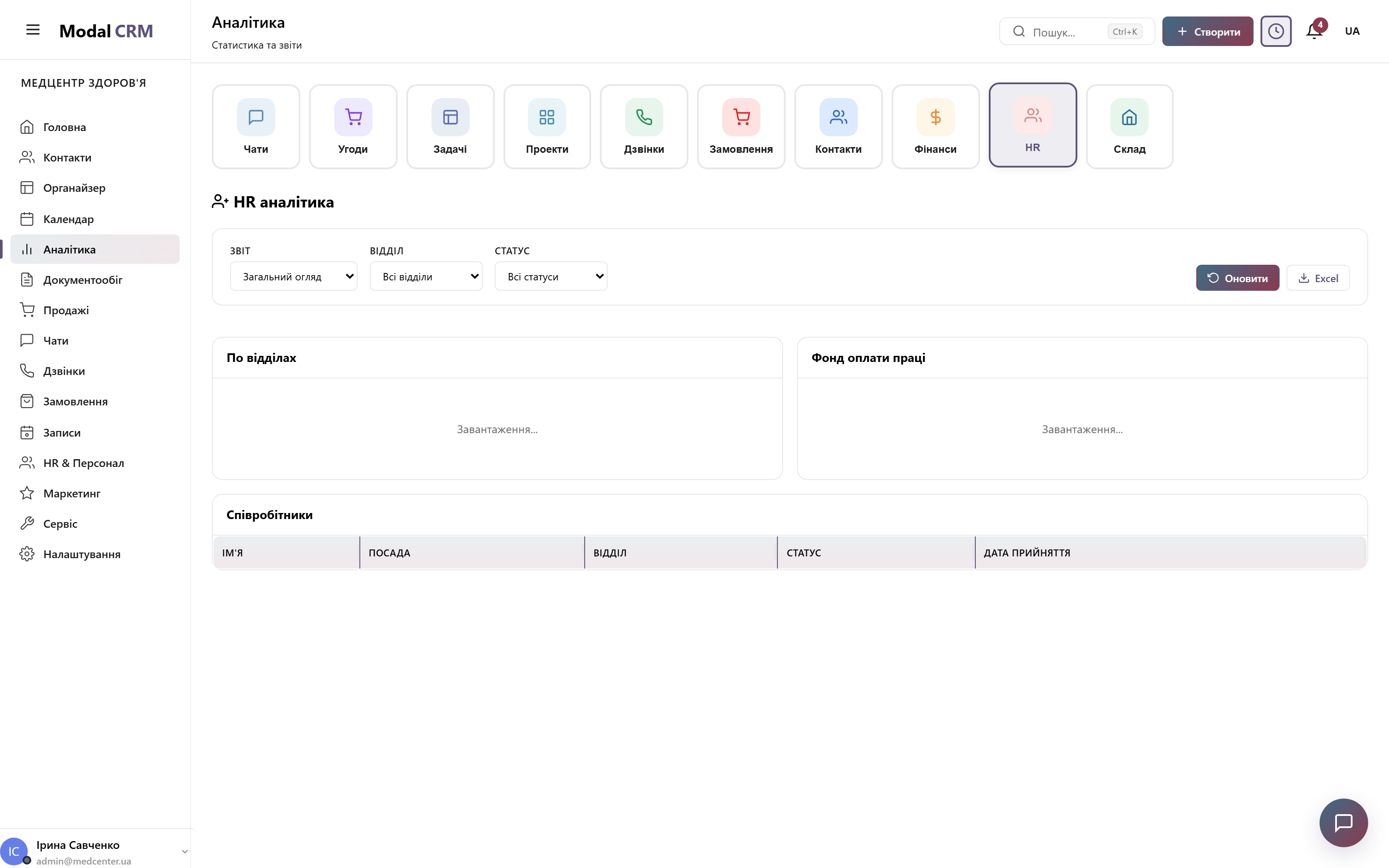
Task: Sort by the ВІДДІЛ column header
Action: click(x=681, y=553)
